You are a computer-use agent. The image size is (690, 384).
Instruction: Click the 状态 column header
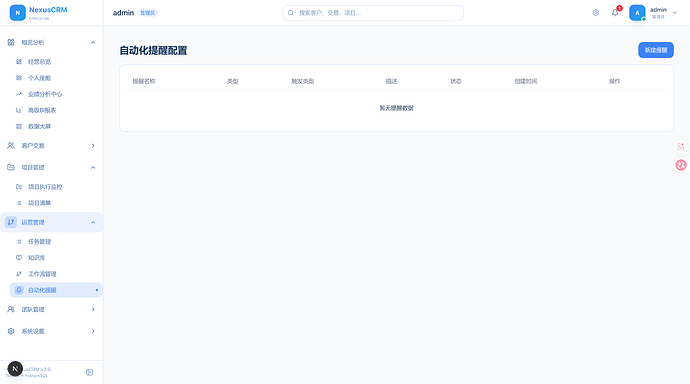point(456,81)
